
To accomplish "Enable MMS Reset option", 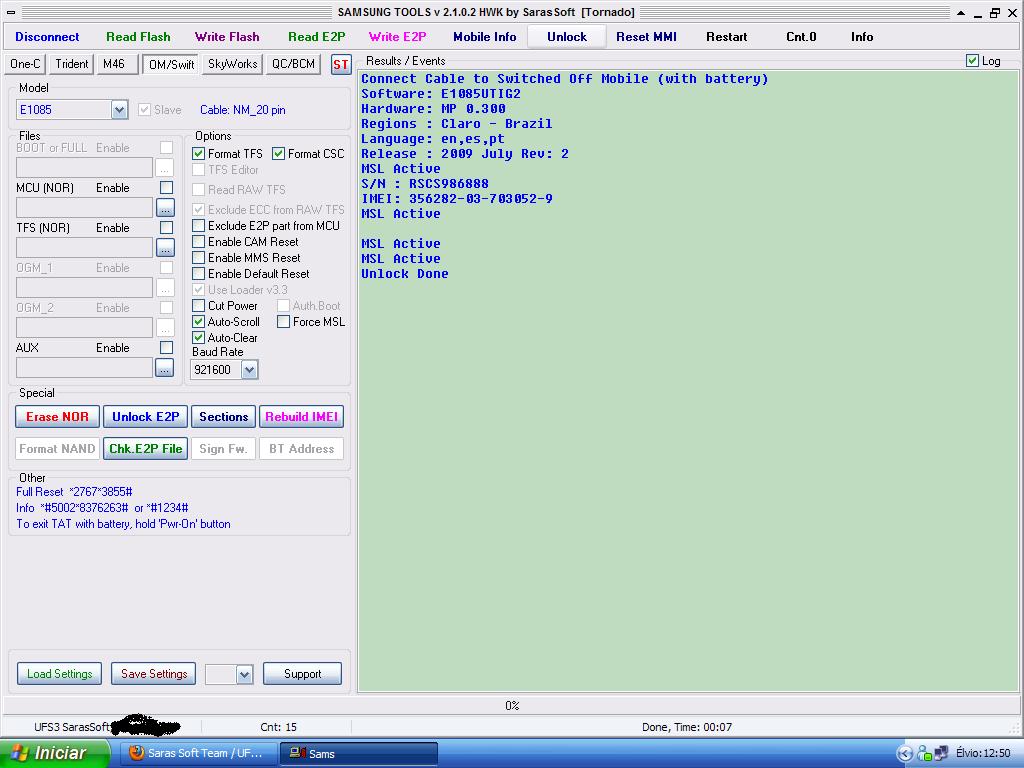I will click(199, 258).
